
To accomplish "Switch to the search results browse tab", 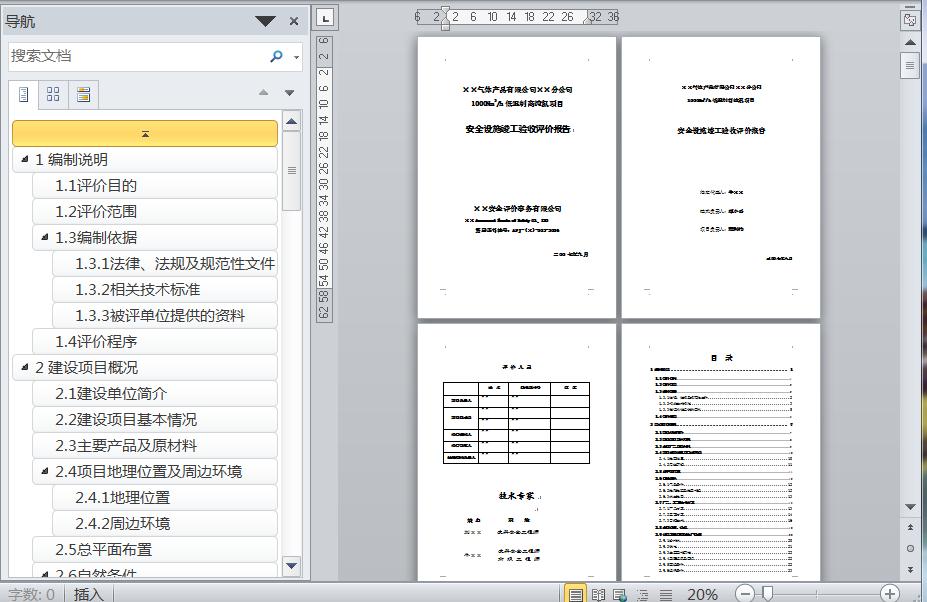I will (x=83, y=95).
